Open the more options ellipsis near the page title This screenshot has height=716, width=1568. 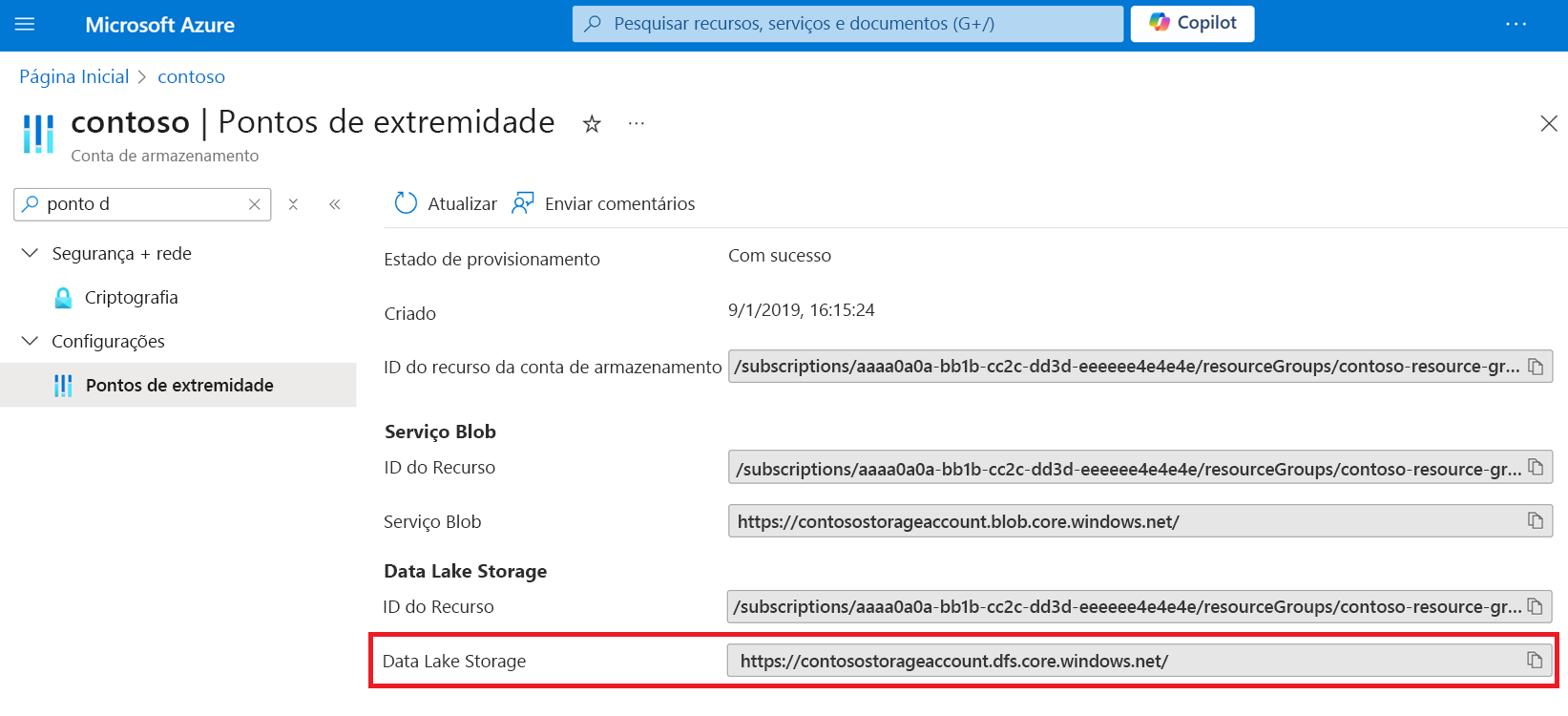point(636,124)
